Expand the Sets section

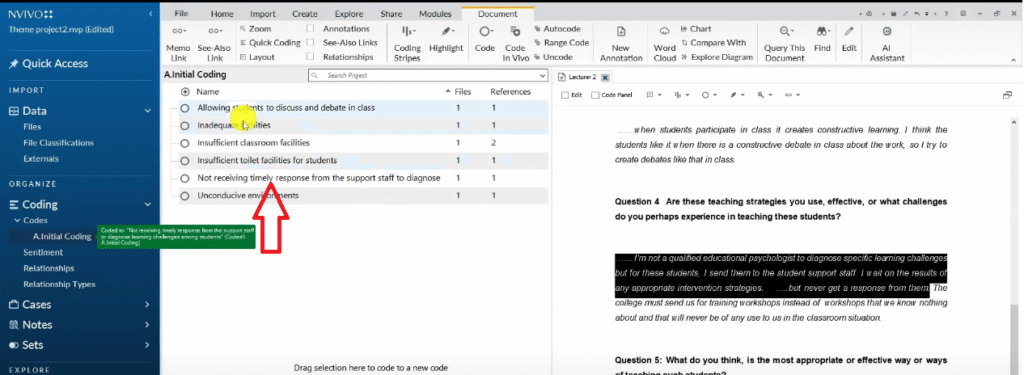point(147,345)
